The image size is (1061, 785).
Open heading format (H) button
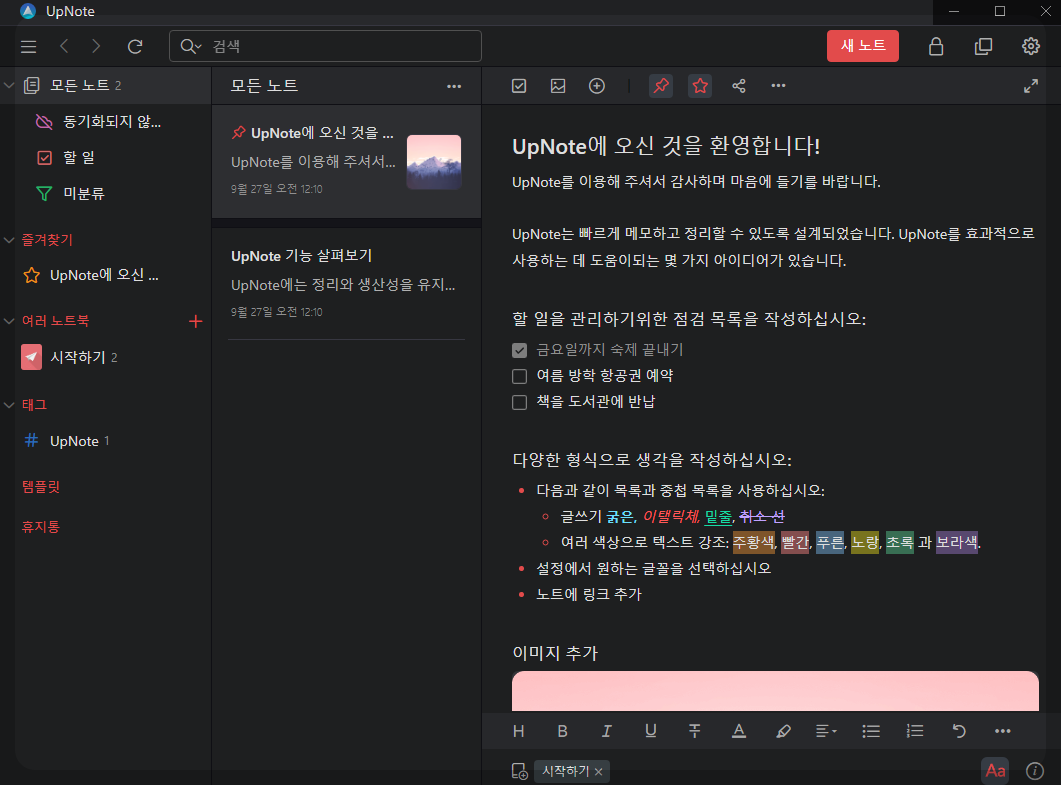[x=519, y=731]
